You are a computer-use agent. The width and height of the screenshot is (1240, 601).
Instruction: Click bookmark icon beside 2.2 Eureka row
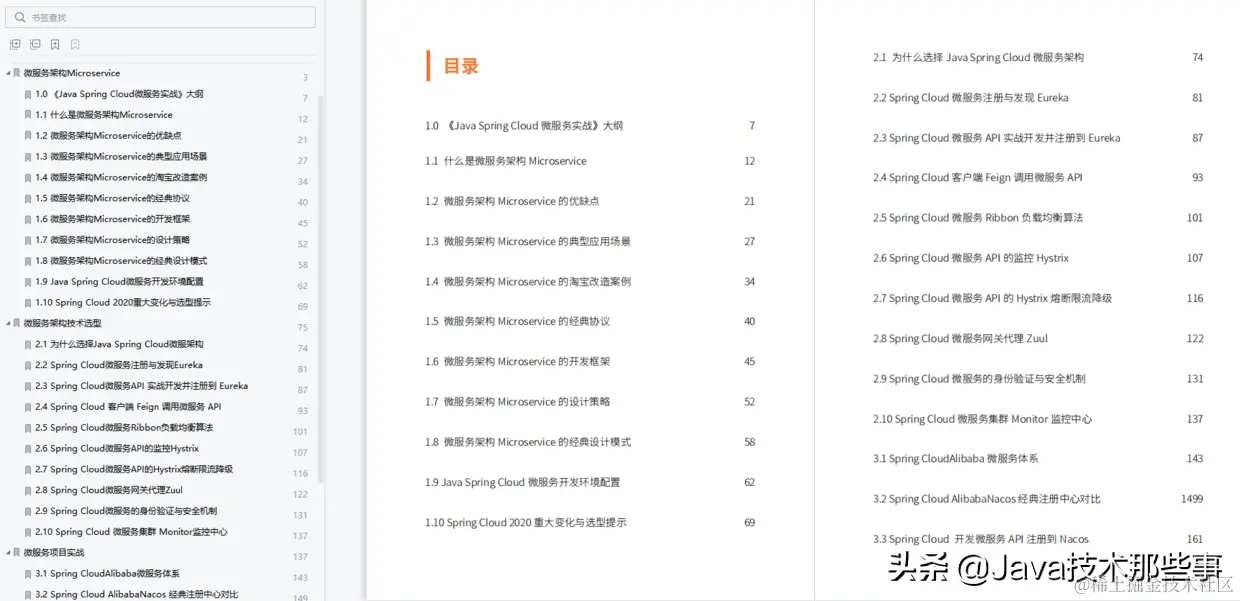tap(28, 365)
